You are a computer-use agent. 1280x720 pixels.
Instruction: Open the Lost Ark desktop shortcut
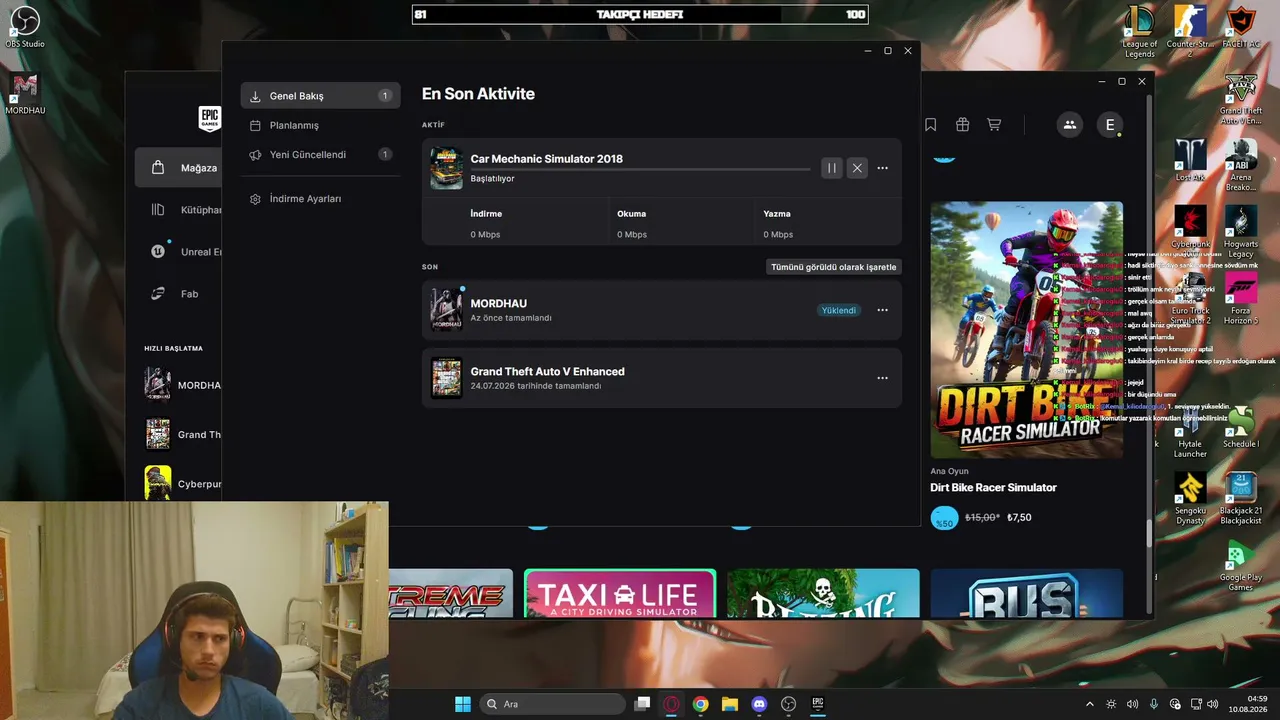(1190, 160)
